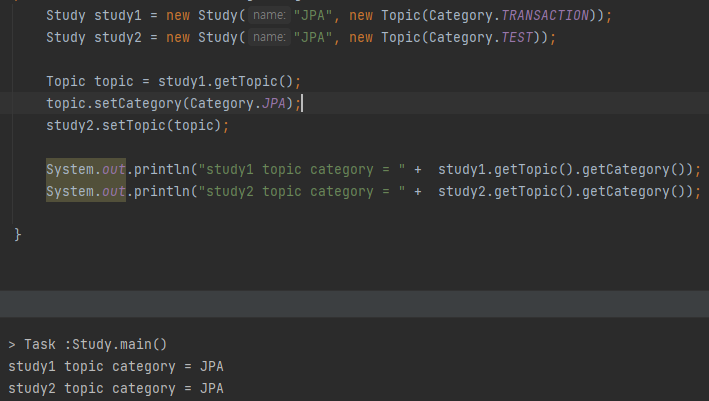Click the study1 variable declaration line
The height and width of the screenshot is (401, 709).
(x=329, y=15)
